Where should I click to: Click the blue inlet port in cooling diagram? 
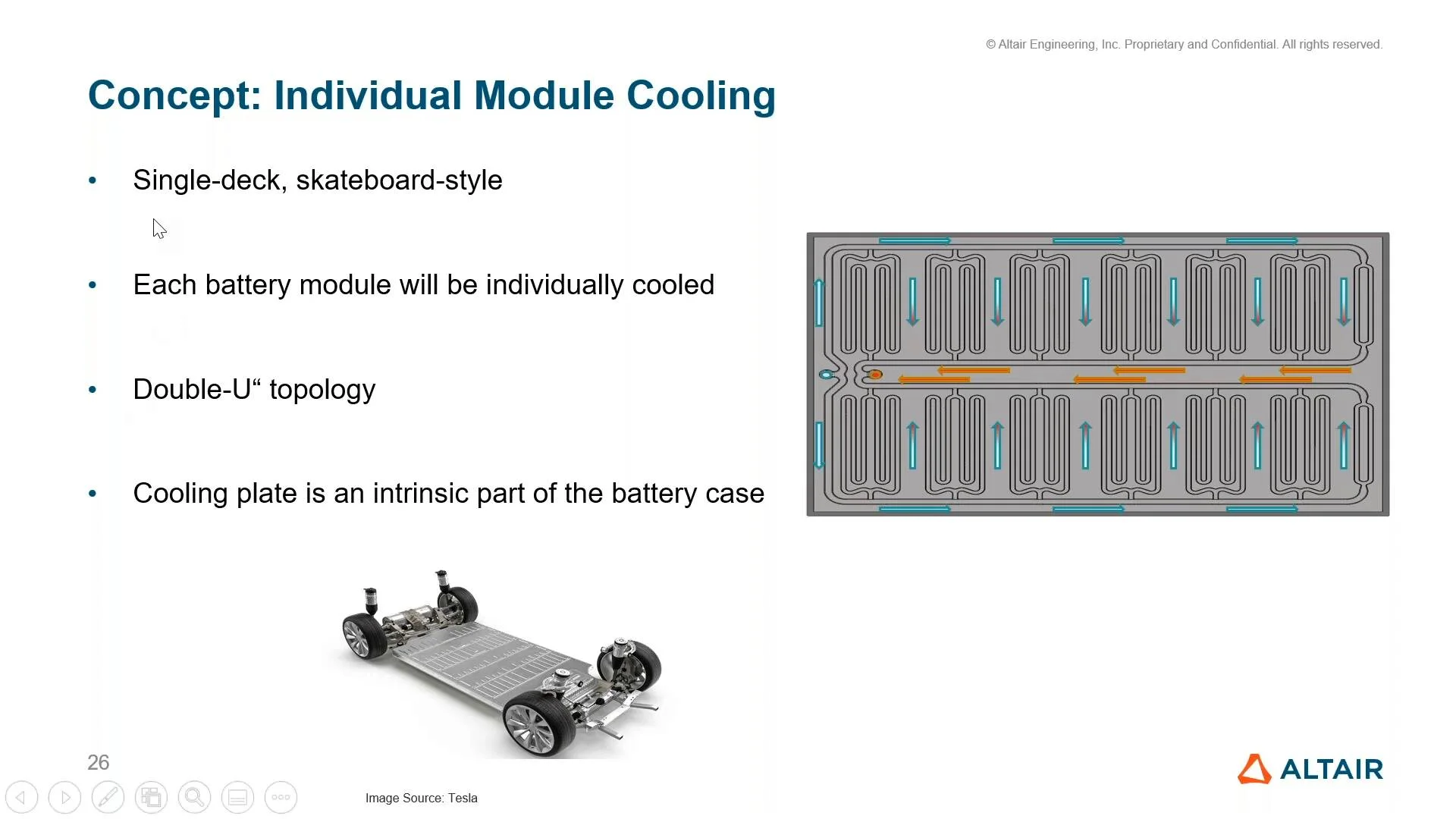coord(826,375)
